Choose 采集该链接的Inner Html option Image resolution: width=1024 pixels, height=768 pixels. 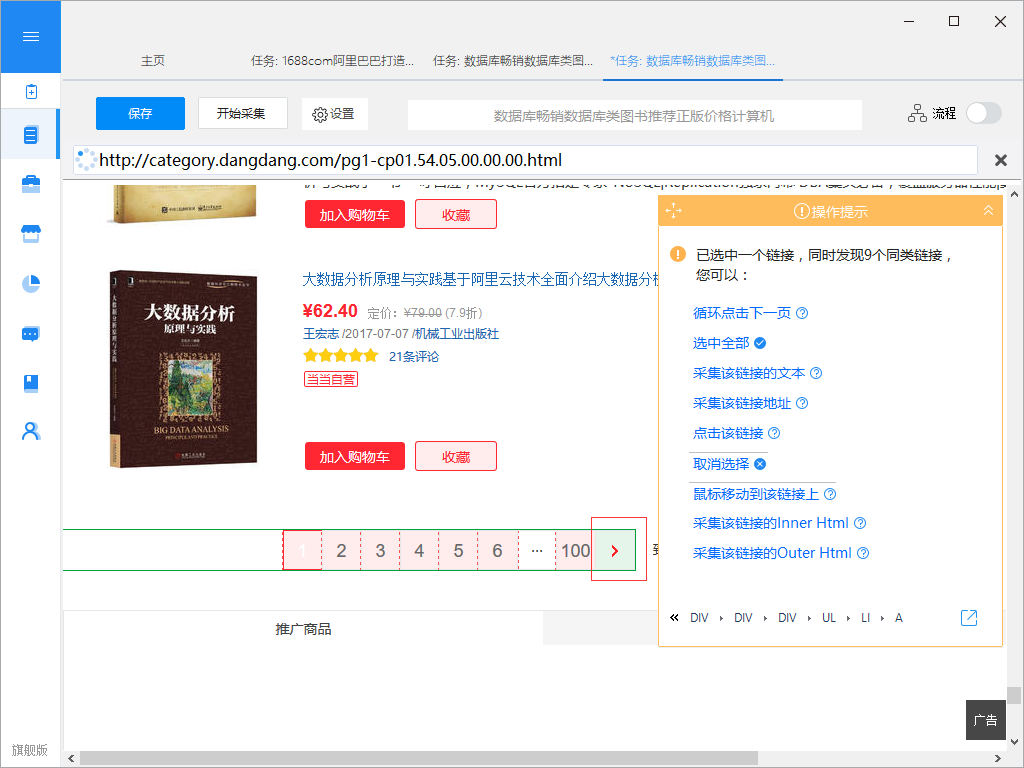click(x=771, y=523)
